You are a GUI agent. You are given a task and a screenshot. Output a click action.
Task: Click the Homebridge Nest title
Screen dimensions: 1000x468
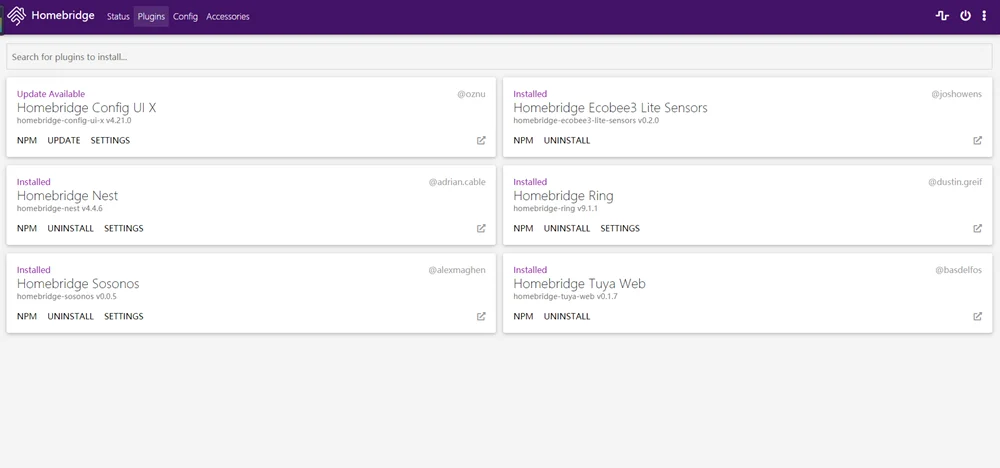(67, 196)
